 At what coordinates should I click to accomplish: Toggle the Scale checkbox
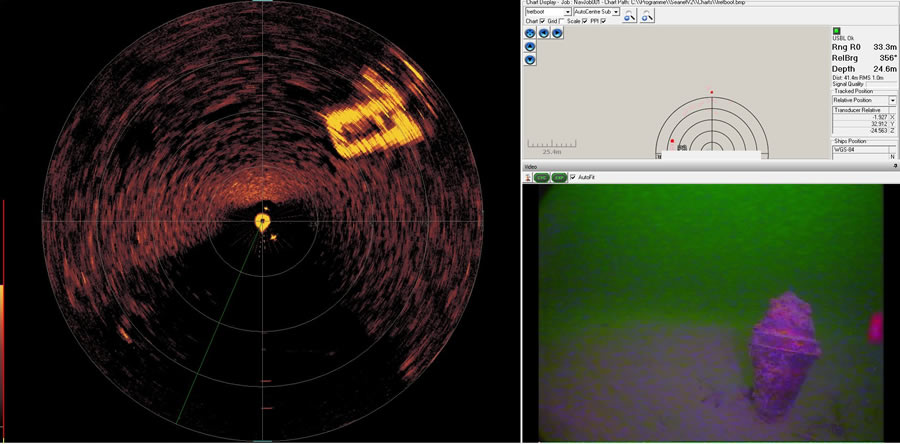[x=586, y=21]
